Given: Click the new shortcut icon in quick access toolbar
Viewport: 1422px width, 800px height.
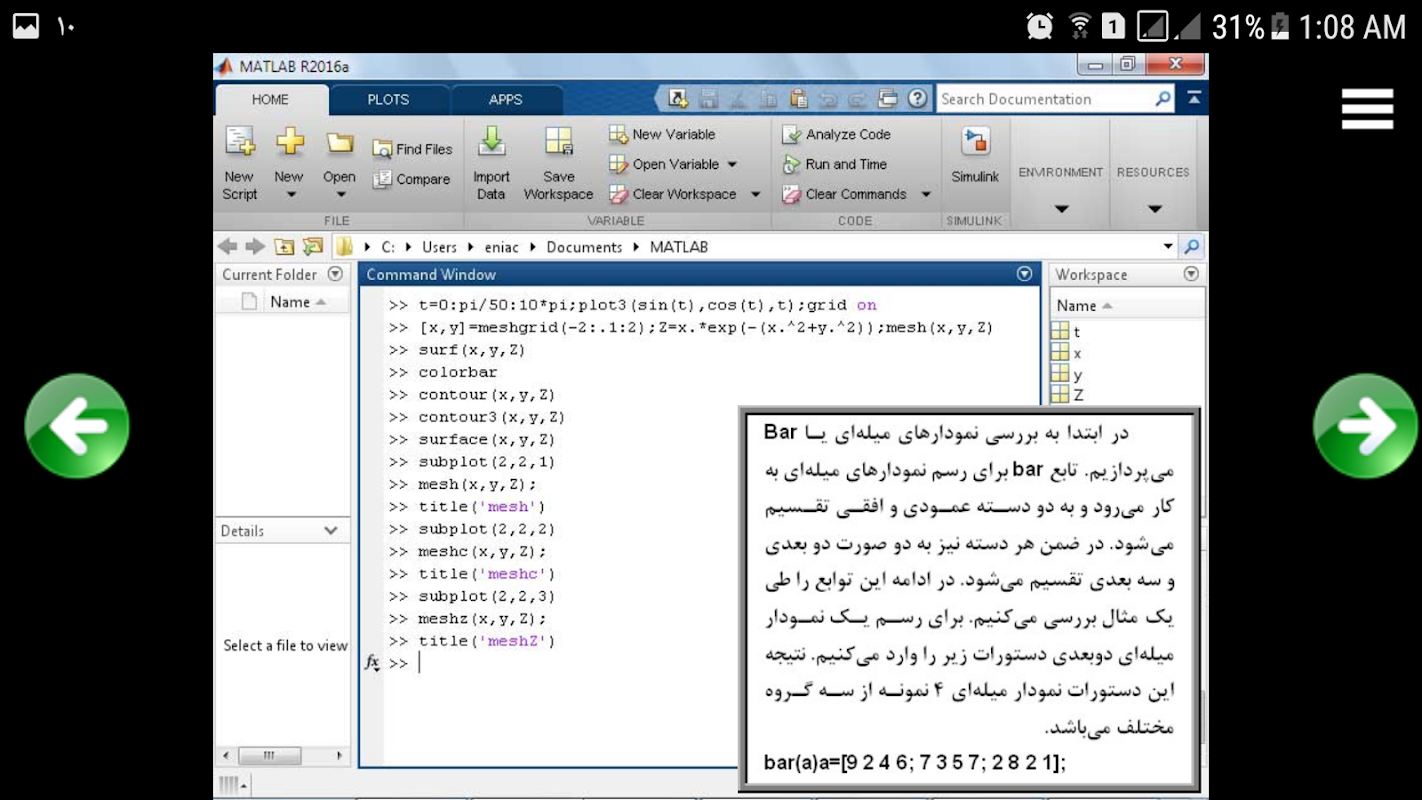Looking at the screenshot, I should point(678,99).
